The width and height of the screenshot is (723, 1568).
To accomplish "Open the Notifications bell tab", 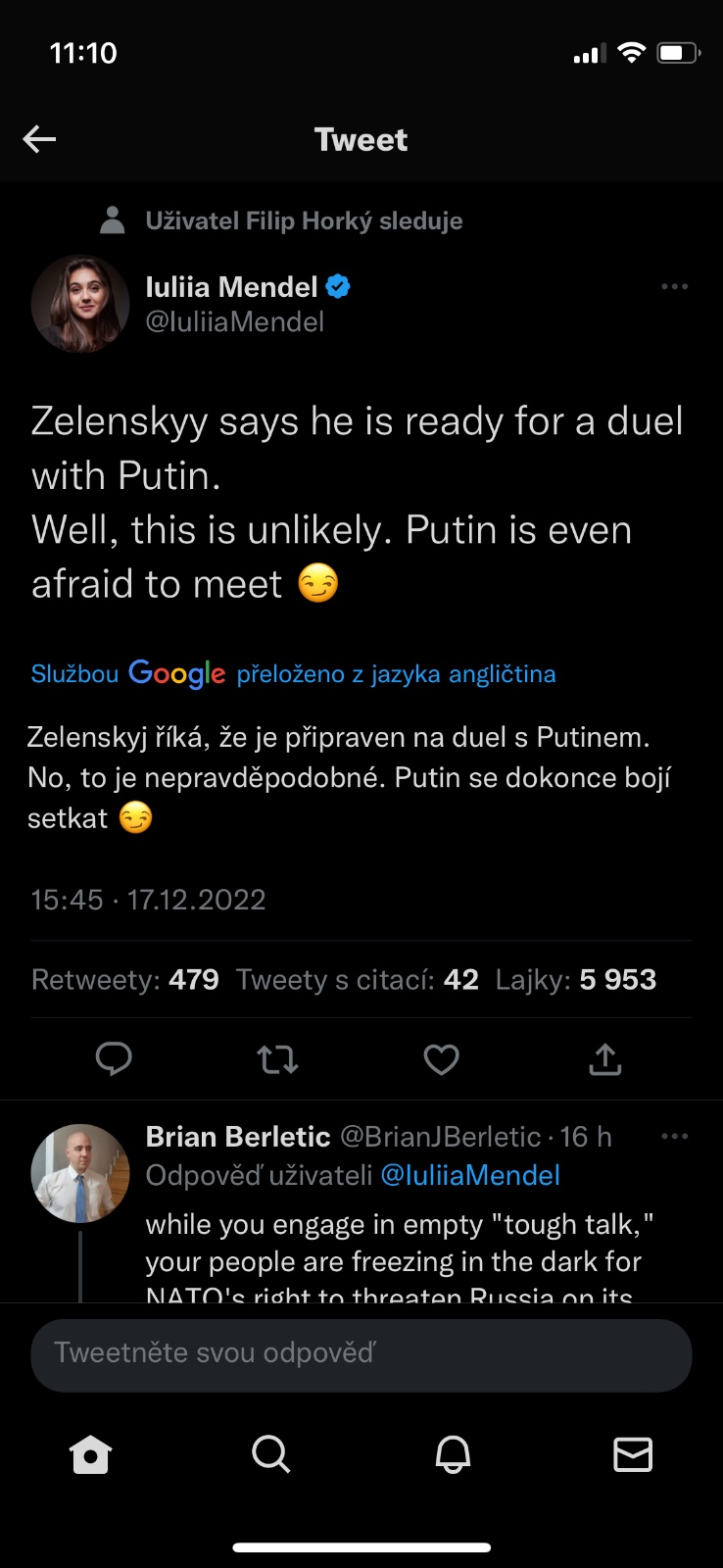I will (x=453, y=1455).
